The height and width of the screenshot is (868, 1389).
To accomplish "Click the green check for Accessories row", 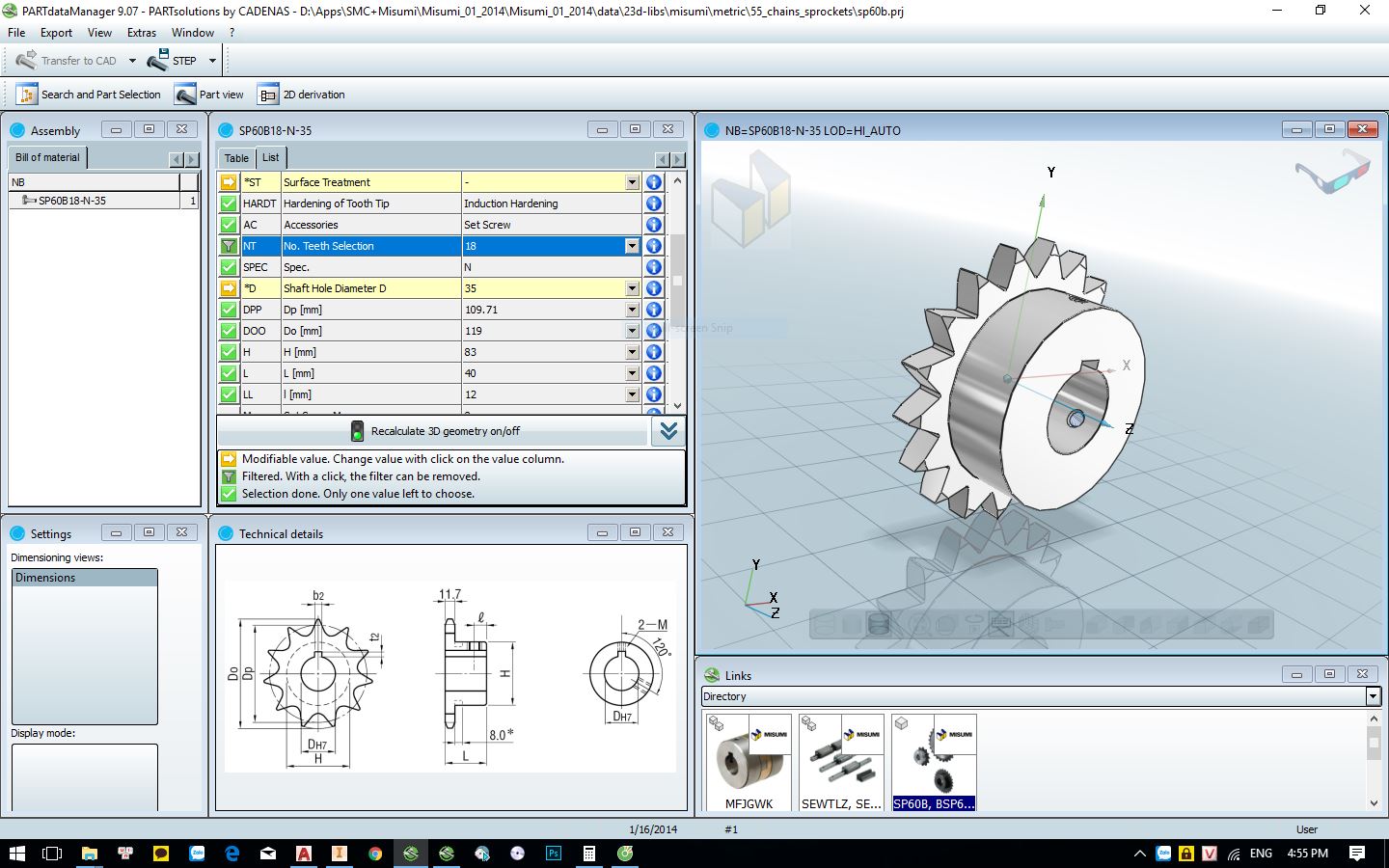I will coord(229,225).
